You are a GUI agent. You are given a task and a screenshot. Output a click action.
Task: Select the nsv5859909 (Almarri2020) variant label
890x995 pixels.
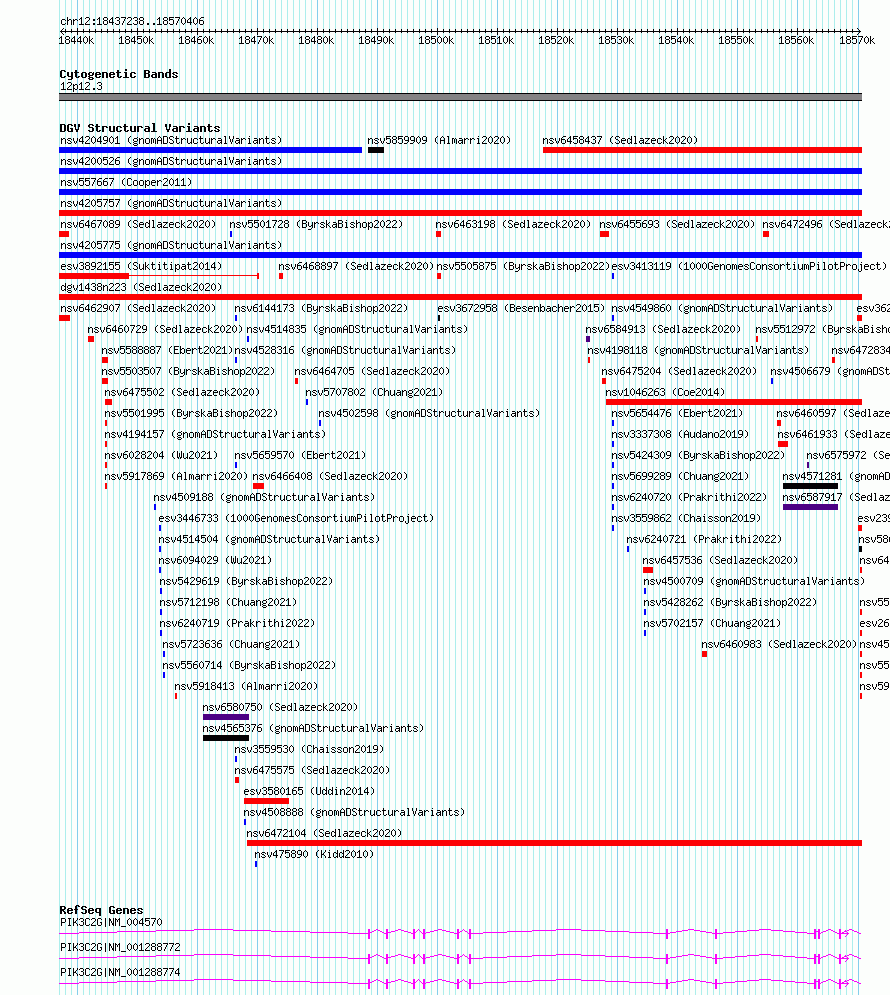pyautogui.click(x=439, y=140)
